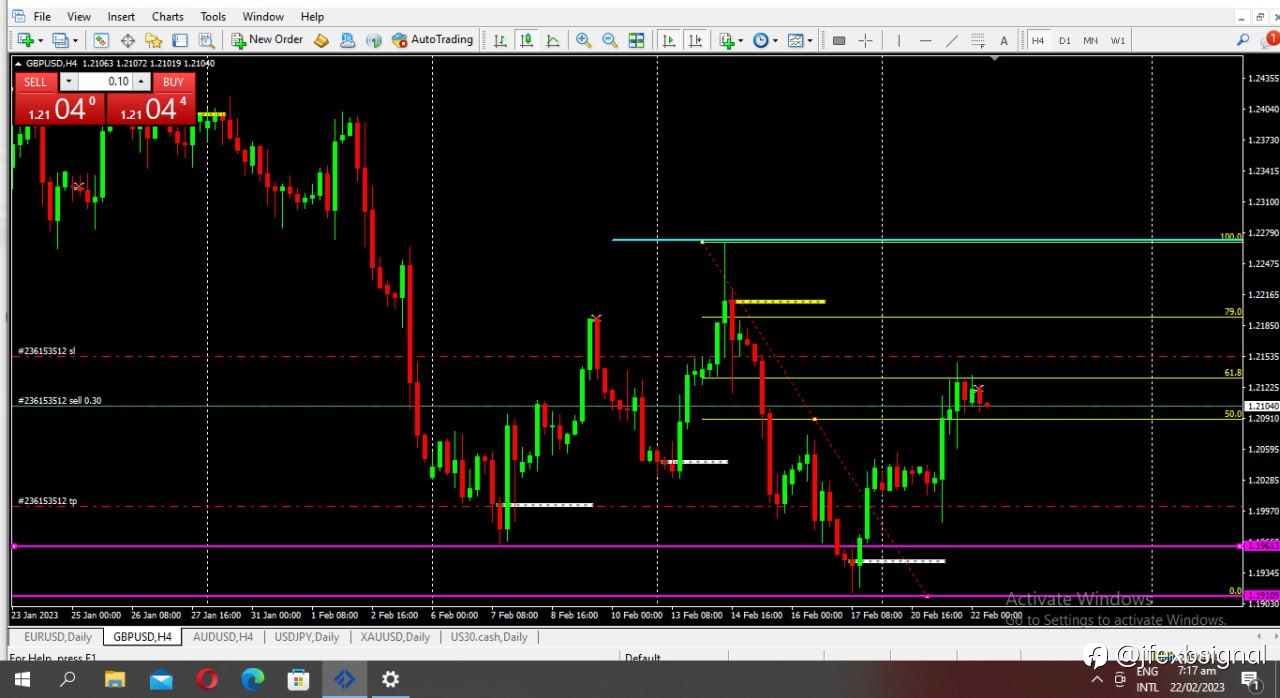Image resolution: width=1280 pixels, height=698 pixels.
Task: Open the Insert menu
Action: [x=121, y=16]
